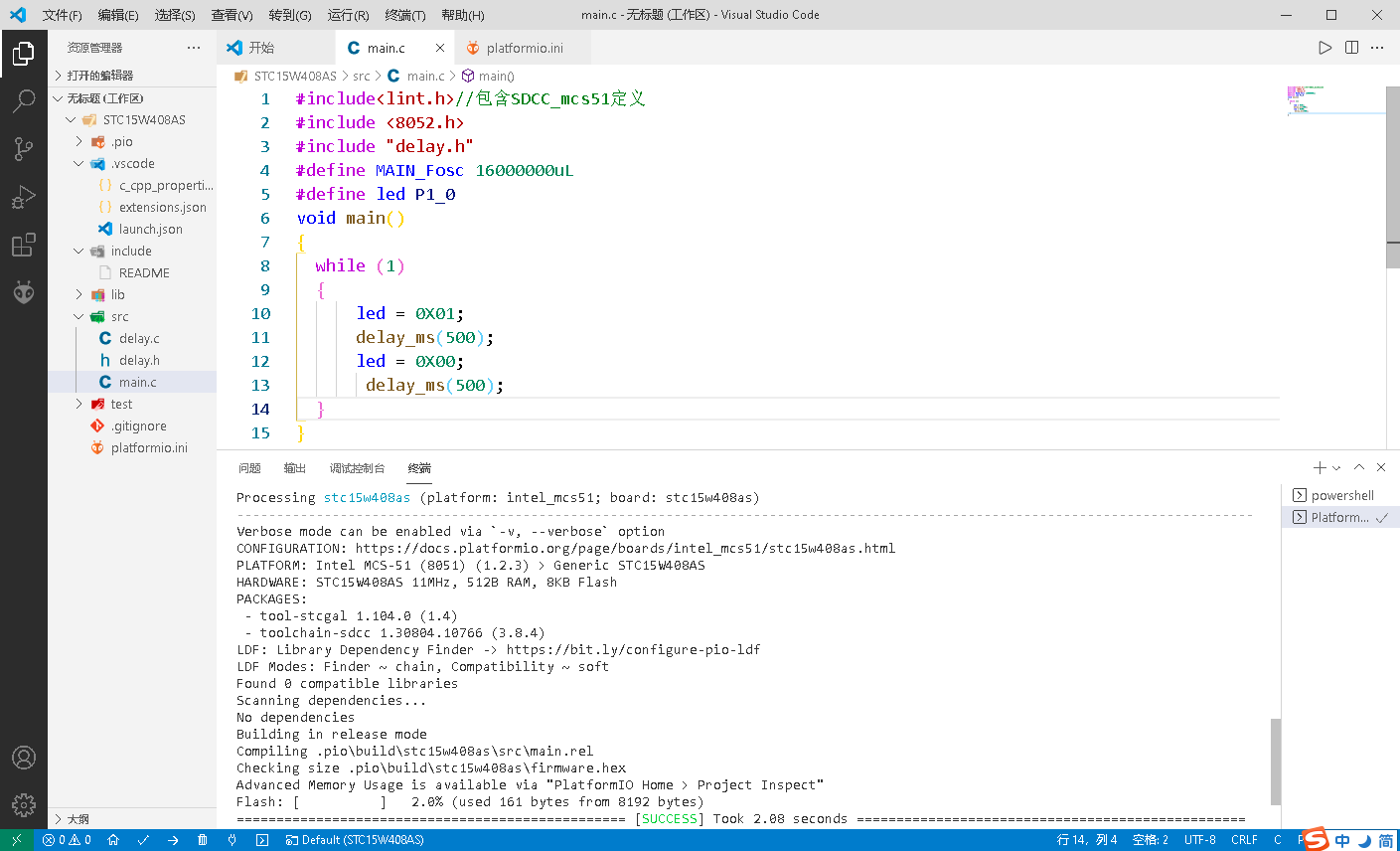Image resolution: width=1400 pixels, height=851 pixels.
Task: Open the Search view in activity bar
Action: coord(24,100)
